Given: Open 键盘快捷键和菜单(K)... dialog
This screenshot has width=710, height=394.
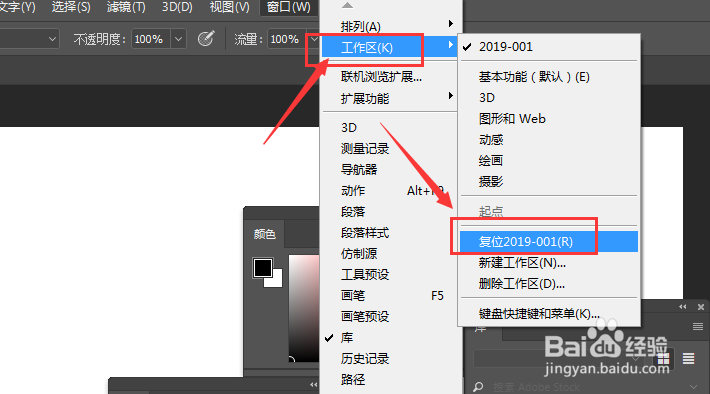Looking at the screenshot, I should point(549,313).
